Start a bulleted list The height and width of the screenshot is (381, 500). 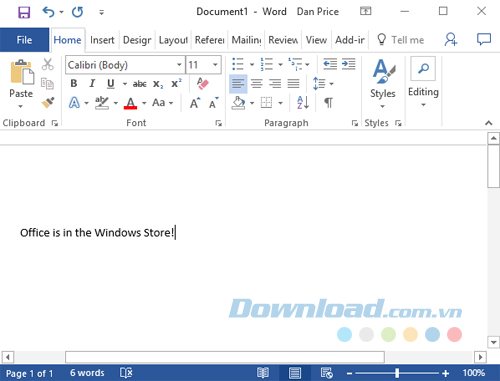coord(238,64)
